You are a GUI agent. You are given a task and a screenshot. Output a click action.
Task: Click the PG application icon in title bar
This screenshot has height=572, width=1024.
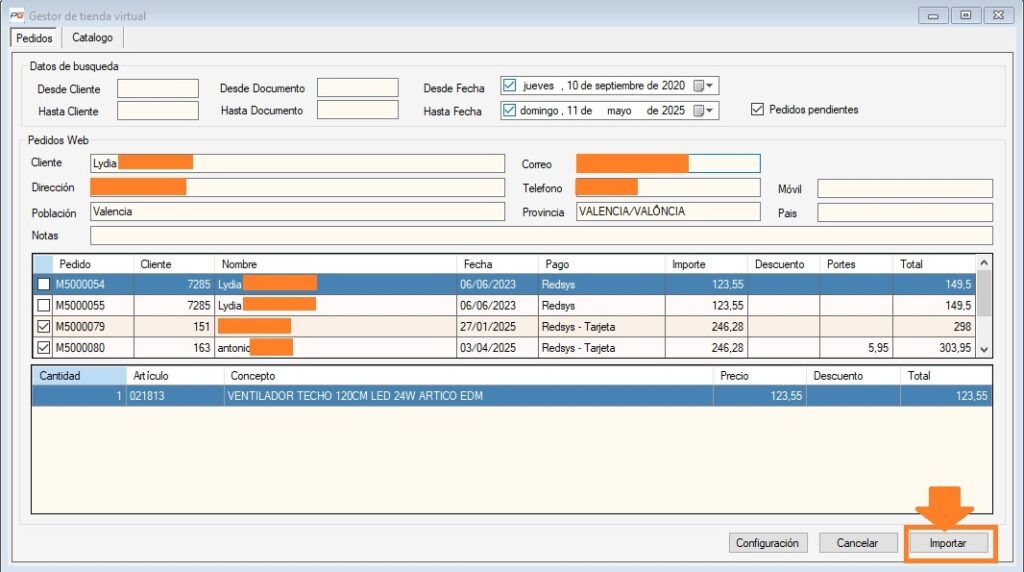click(16, 15)
